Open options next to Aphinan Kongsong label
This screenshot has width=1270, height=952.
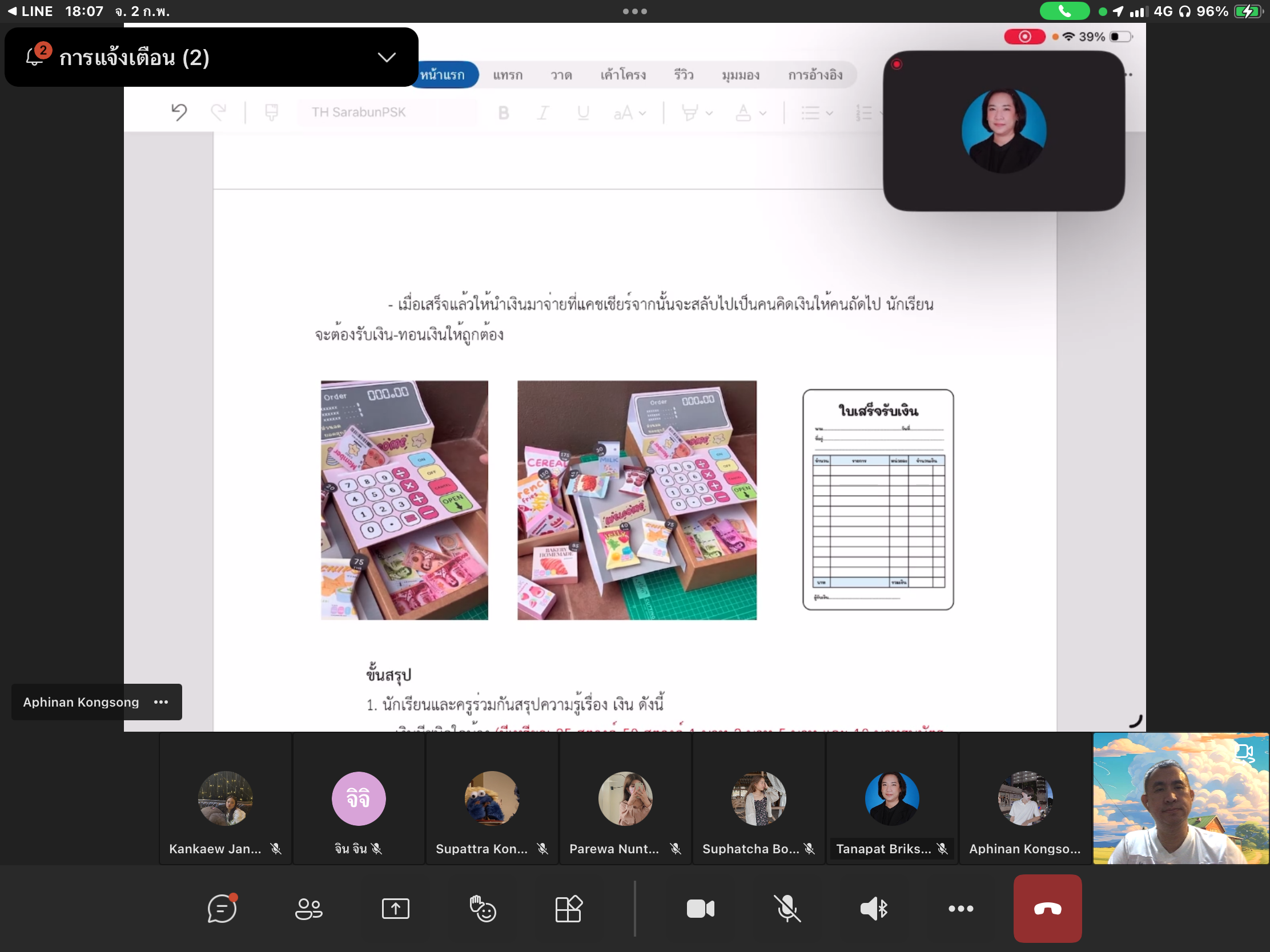[x=162, y=702]
